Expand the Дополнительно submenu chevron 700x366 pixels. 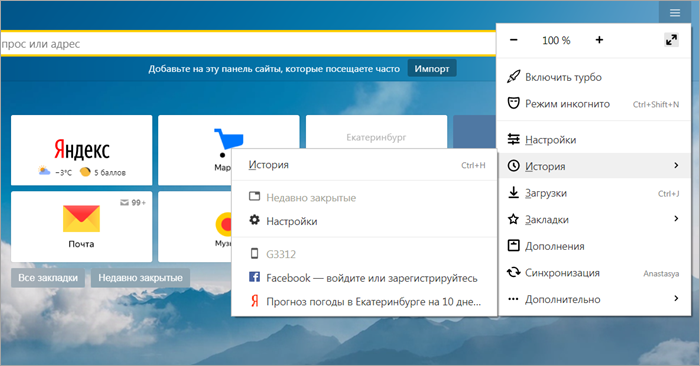(676, 298)
